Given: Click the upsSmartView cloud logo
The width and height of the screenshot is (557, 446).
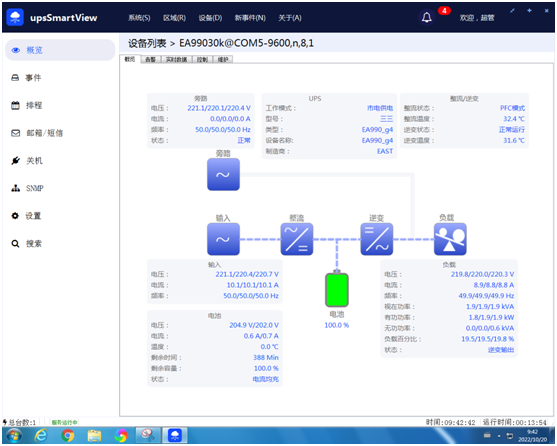Looking at the screenshot, I should point(15,17).
